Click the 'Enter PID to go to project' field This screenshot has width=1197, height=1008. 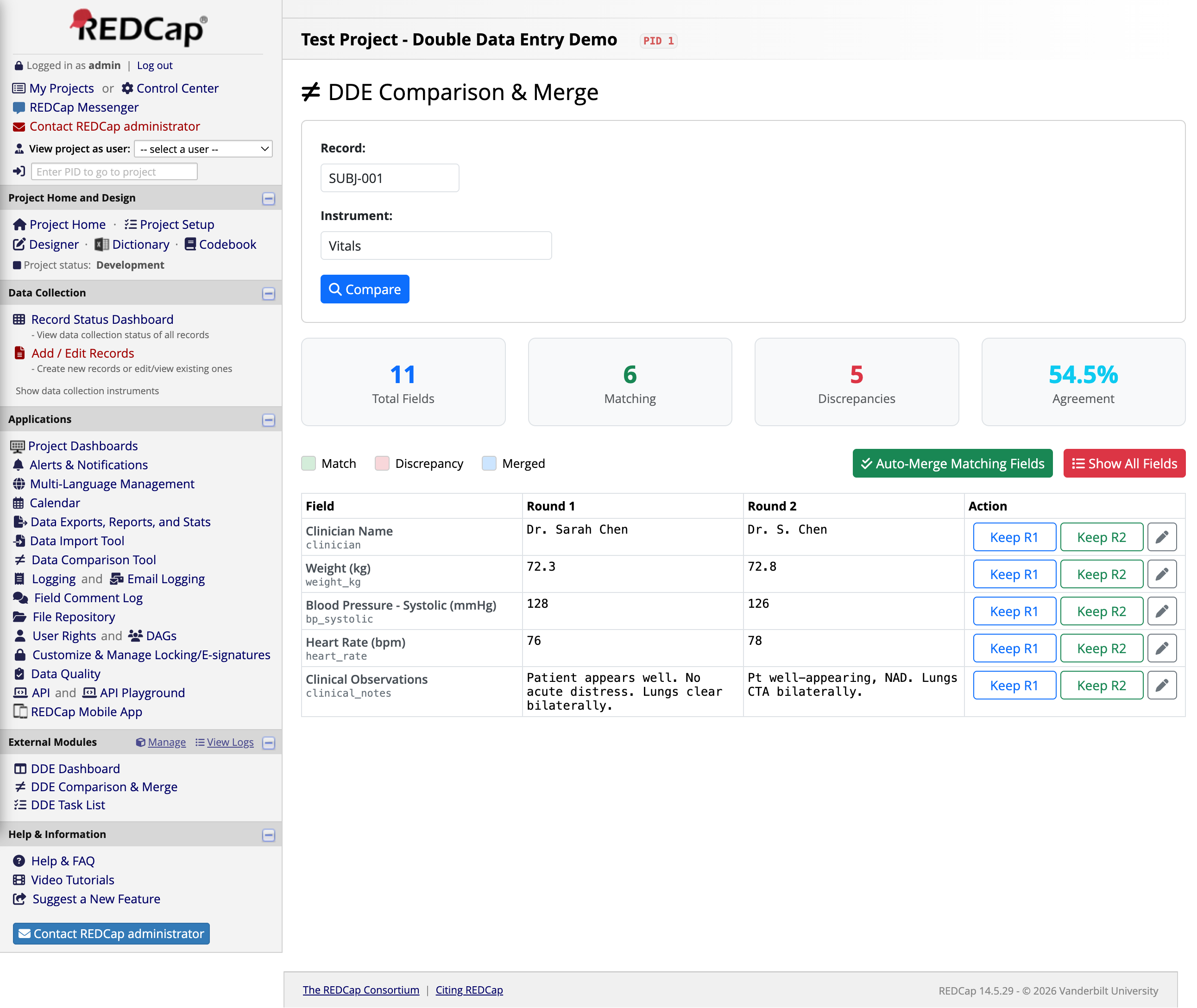(114, 172)
